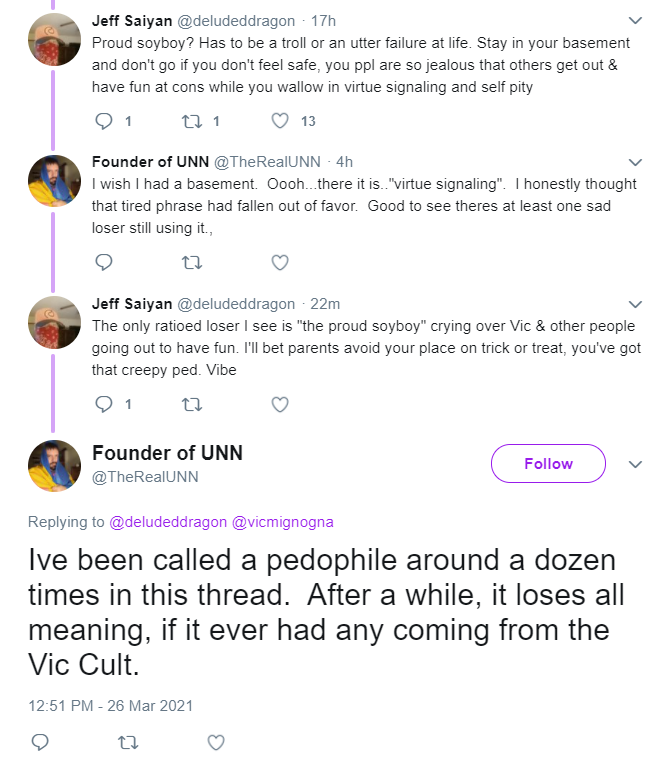Reply to Jeff Saiyan's 22m tweet
The image size is (666, 768).
[104, 405]
